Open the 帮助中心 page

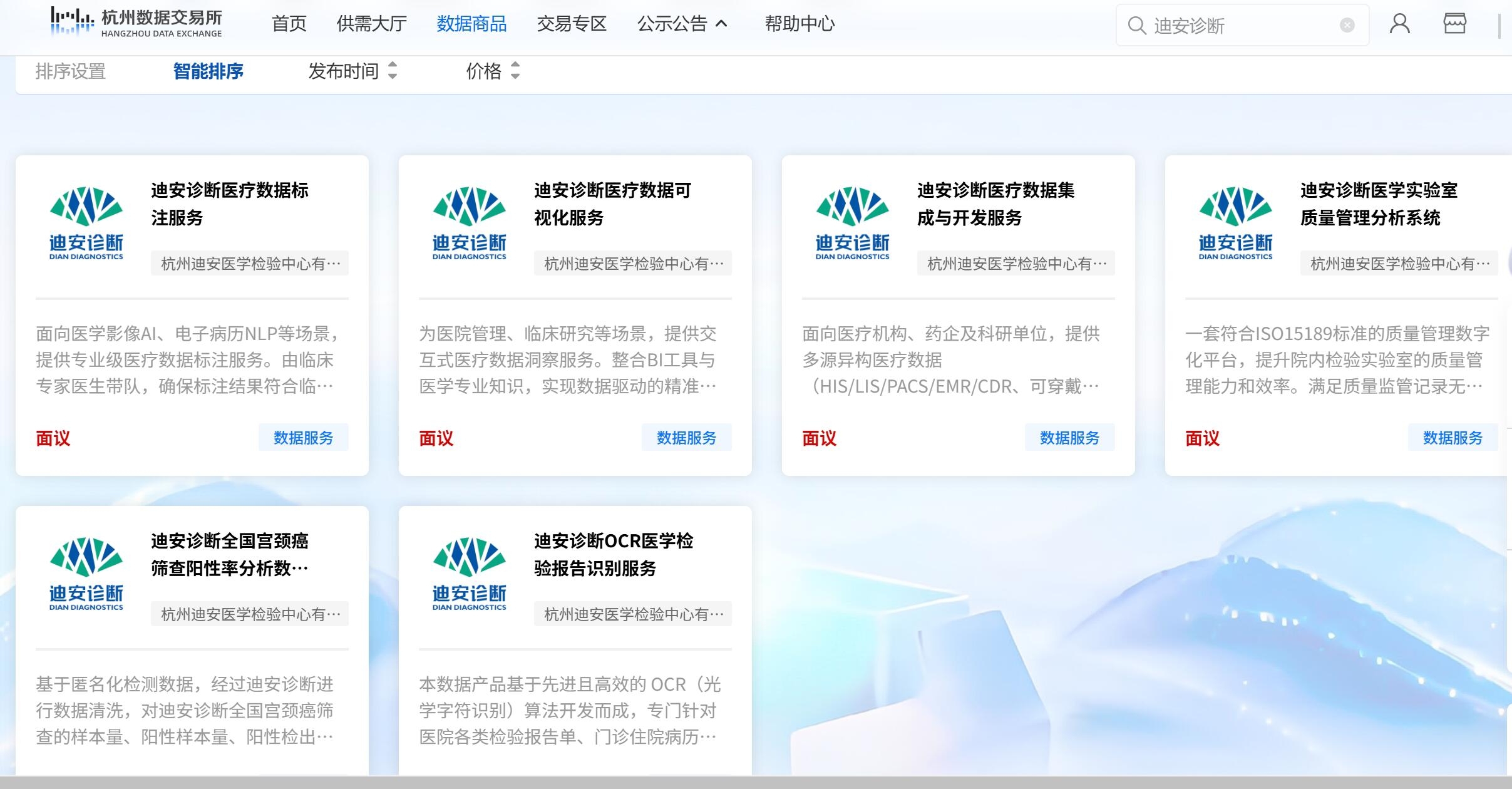[800, 24]
